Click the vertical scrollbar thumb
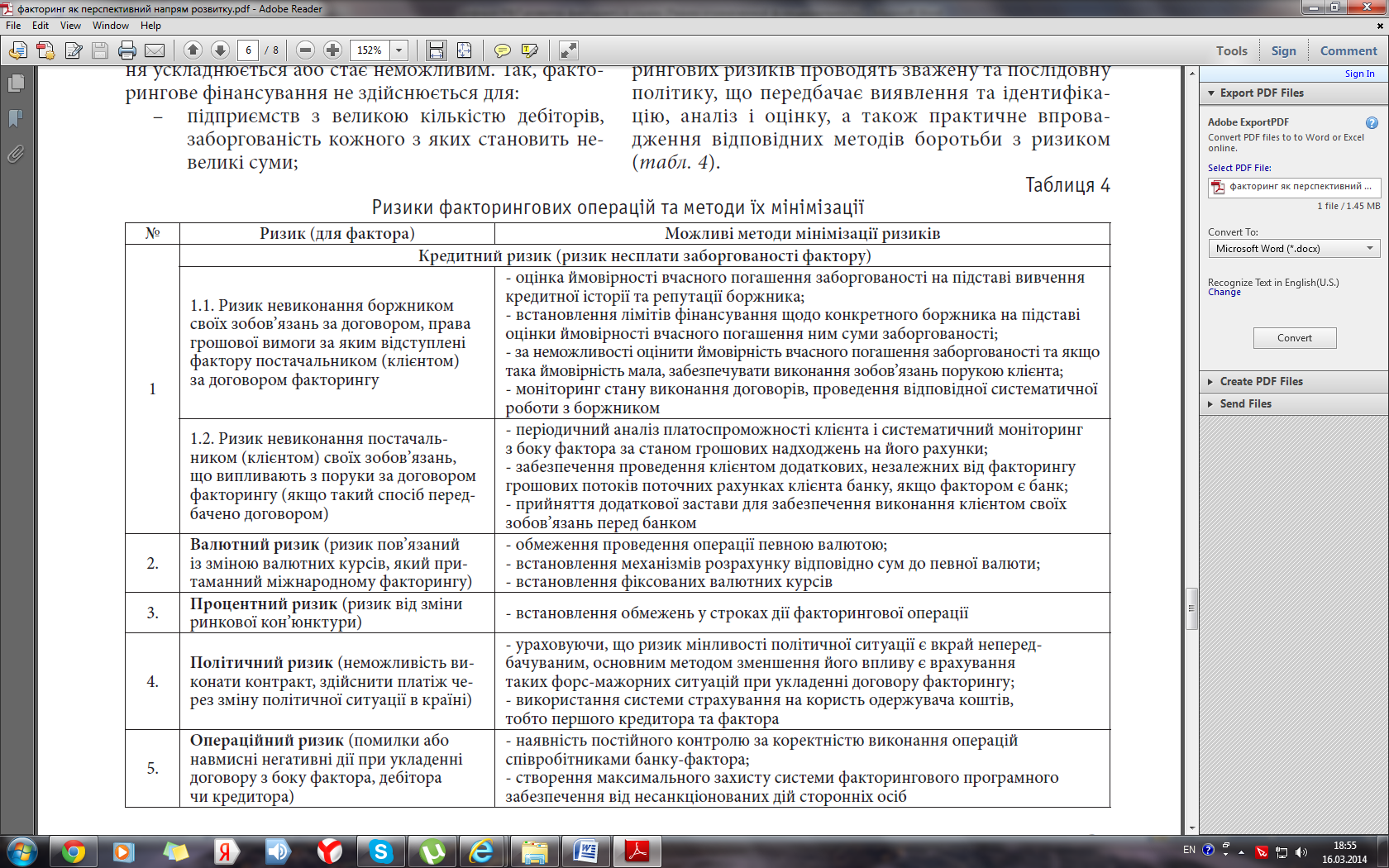The width and height of the screenshot is (1389, 868). click(x=1191, y=608)
